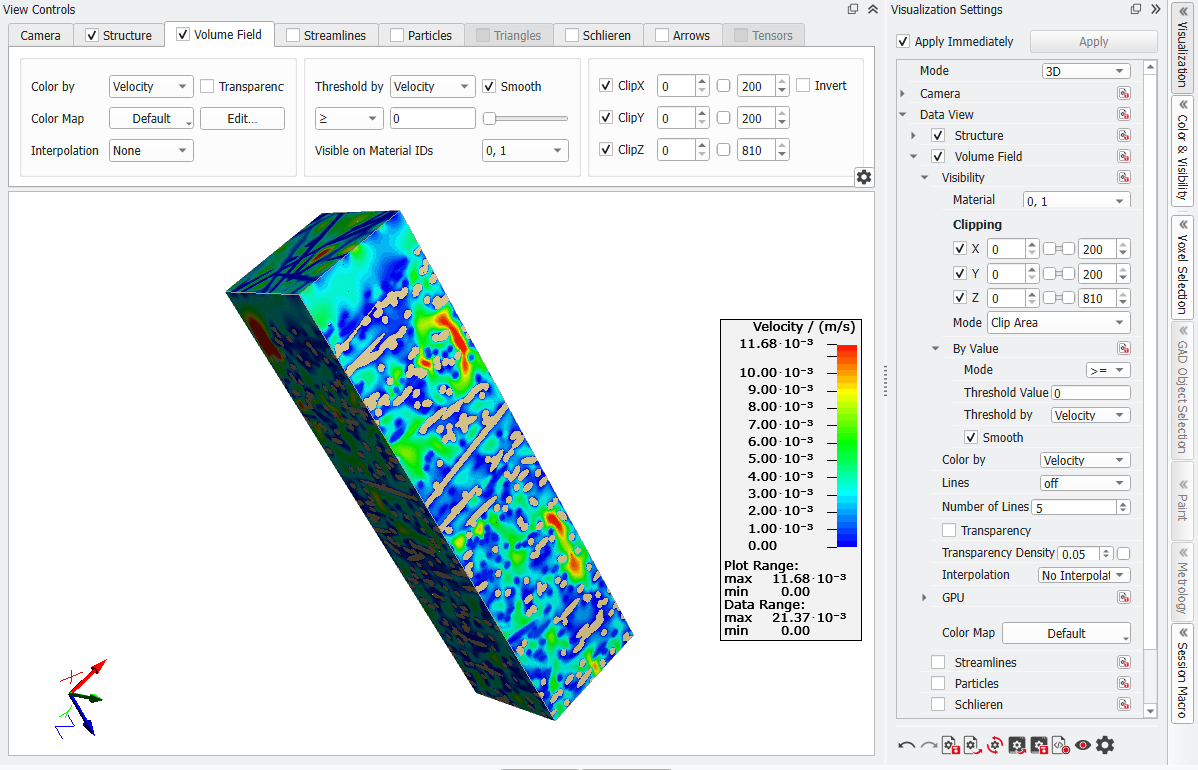Open the Voxel Selection side panel
The image size is (1198, 770).
[x=1182, y=267]
